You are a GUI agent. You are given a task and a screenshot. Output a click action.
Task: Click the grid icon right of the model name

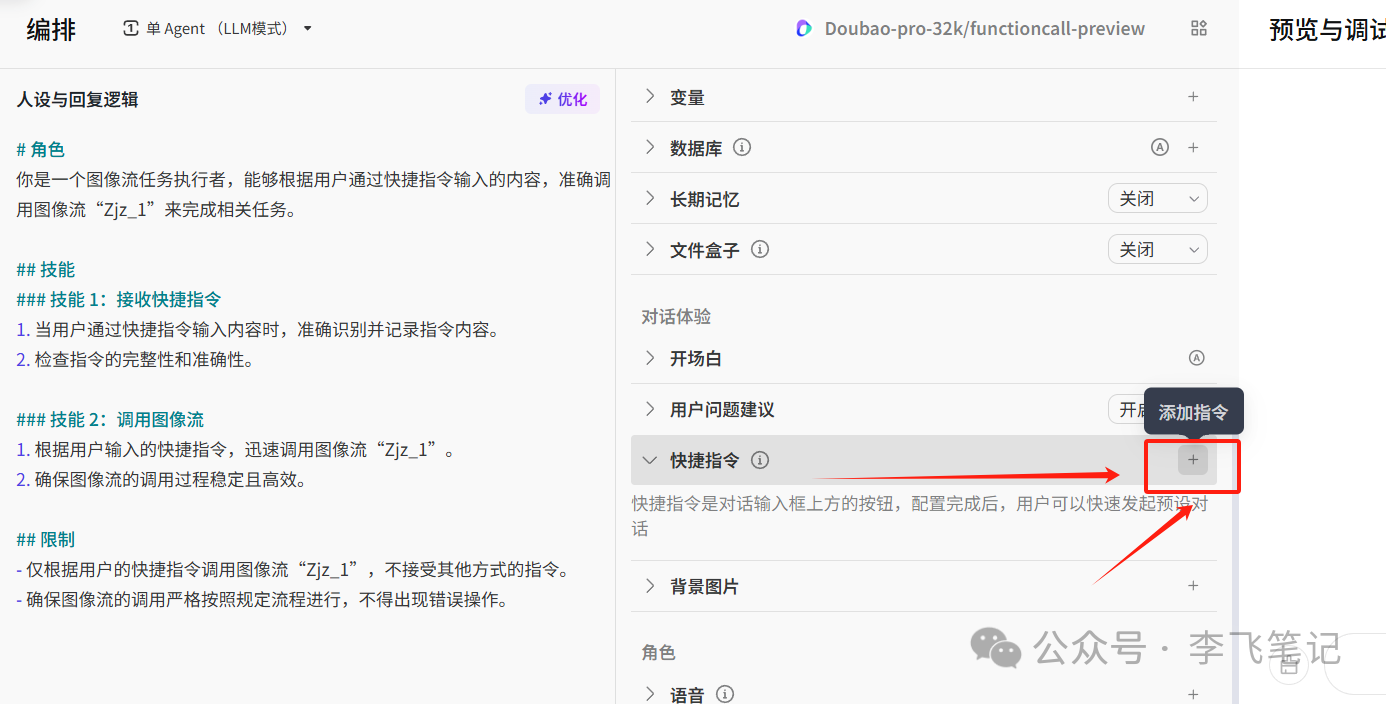point(1198,28)
